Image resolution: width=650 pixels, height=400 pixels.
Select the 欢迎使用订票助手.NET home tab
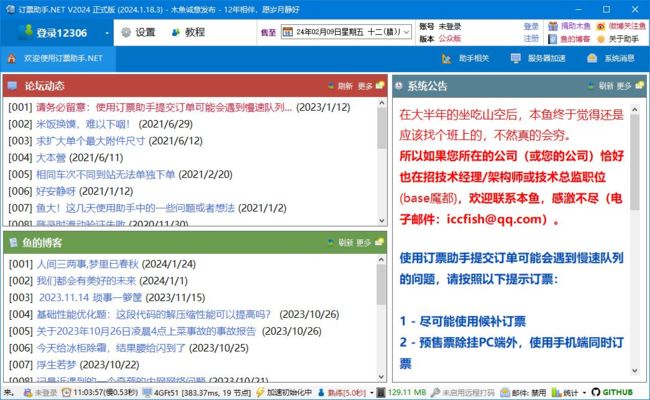(x=58, y=58)
